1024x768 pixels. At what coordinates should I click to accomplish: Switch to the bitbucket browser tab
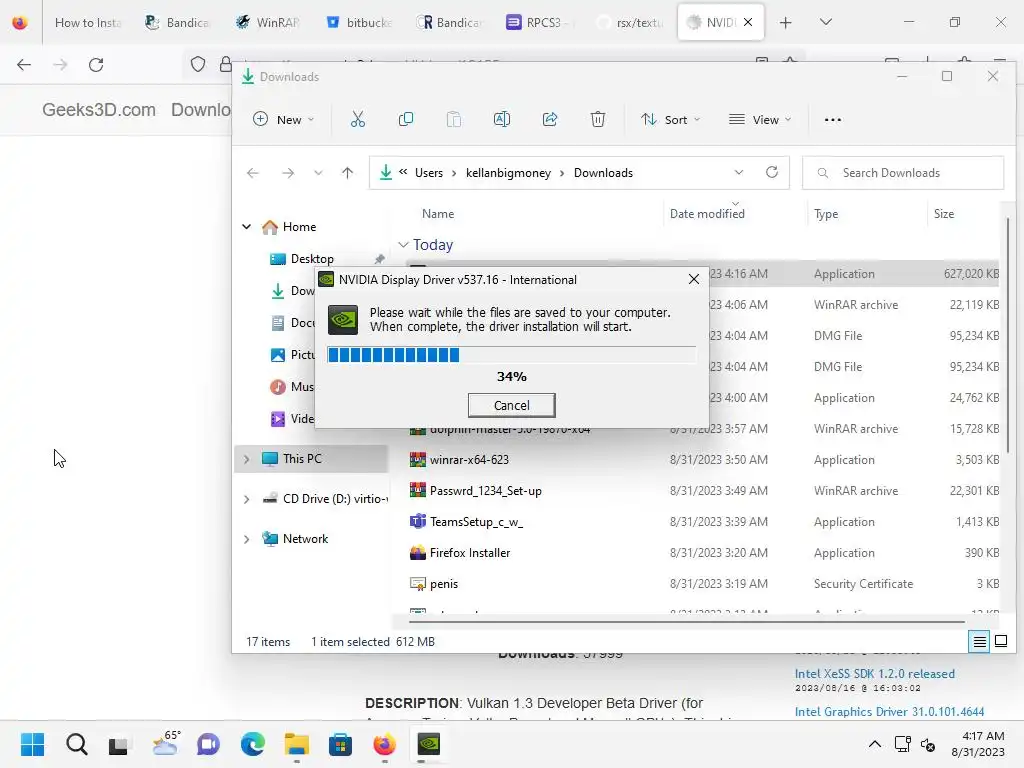coord(358,22)
